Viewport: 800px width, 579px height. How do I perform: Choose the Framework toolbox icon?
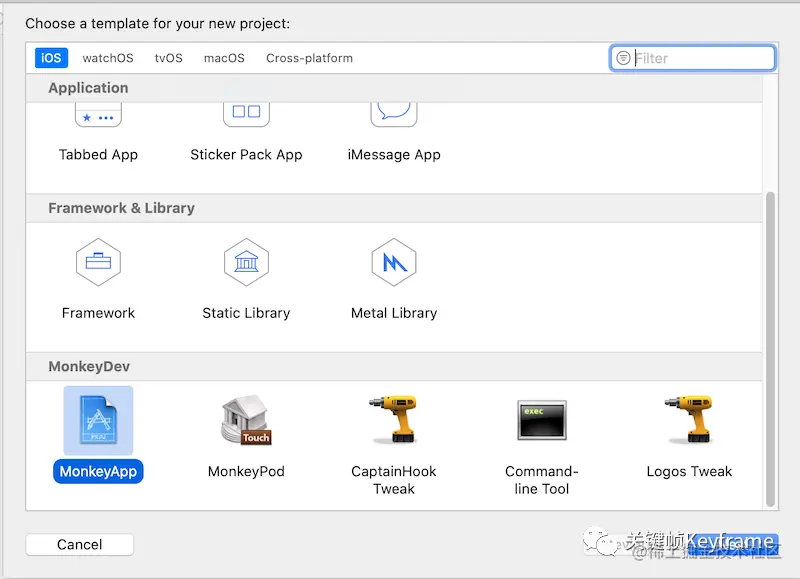click(x=98, y=262)
